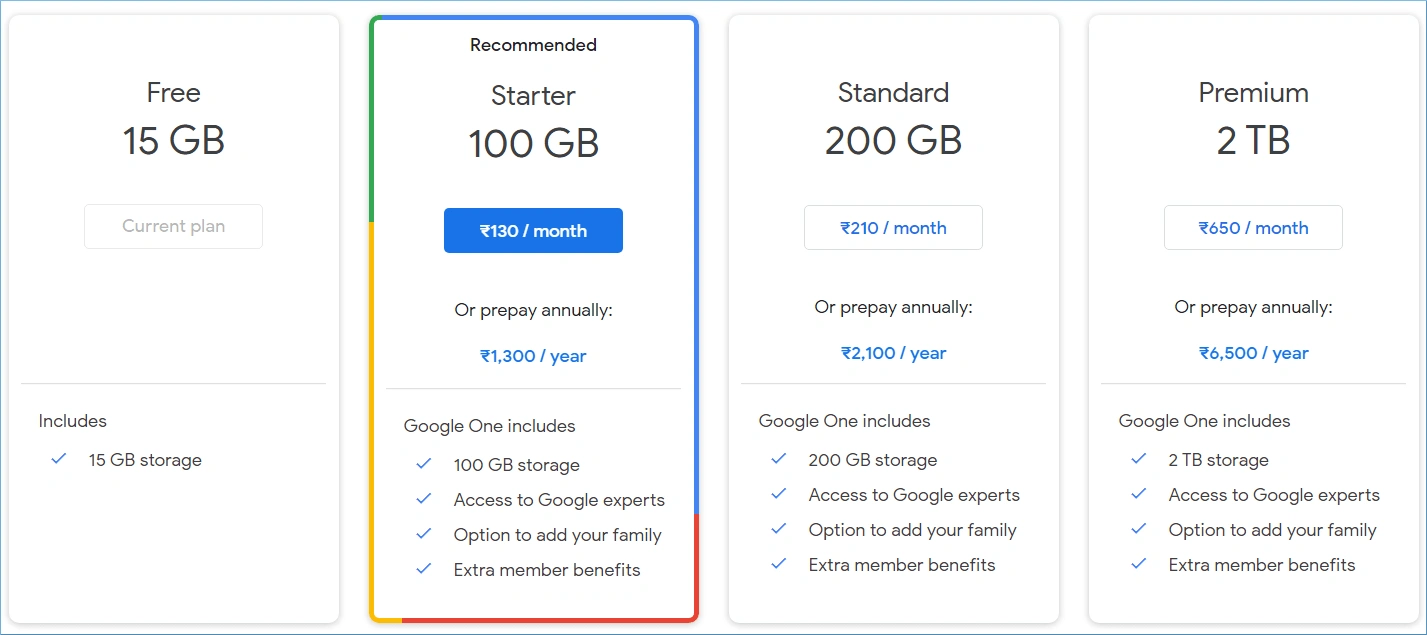Click the checkmark for Premium's Access to Google experts
Image resolution: width=1427 pixels, height=635 pixels.
click(x=1138, y=494)
